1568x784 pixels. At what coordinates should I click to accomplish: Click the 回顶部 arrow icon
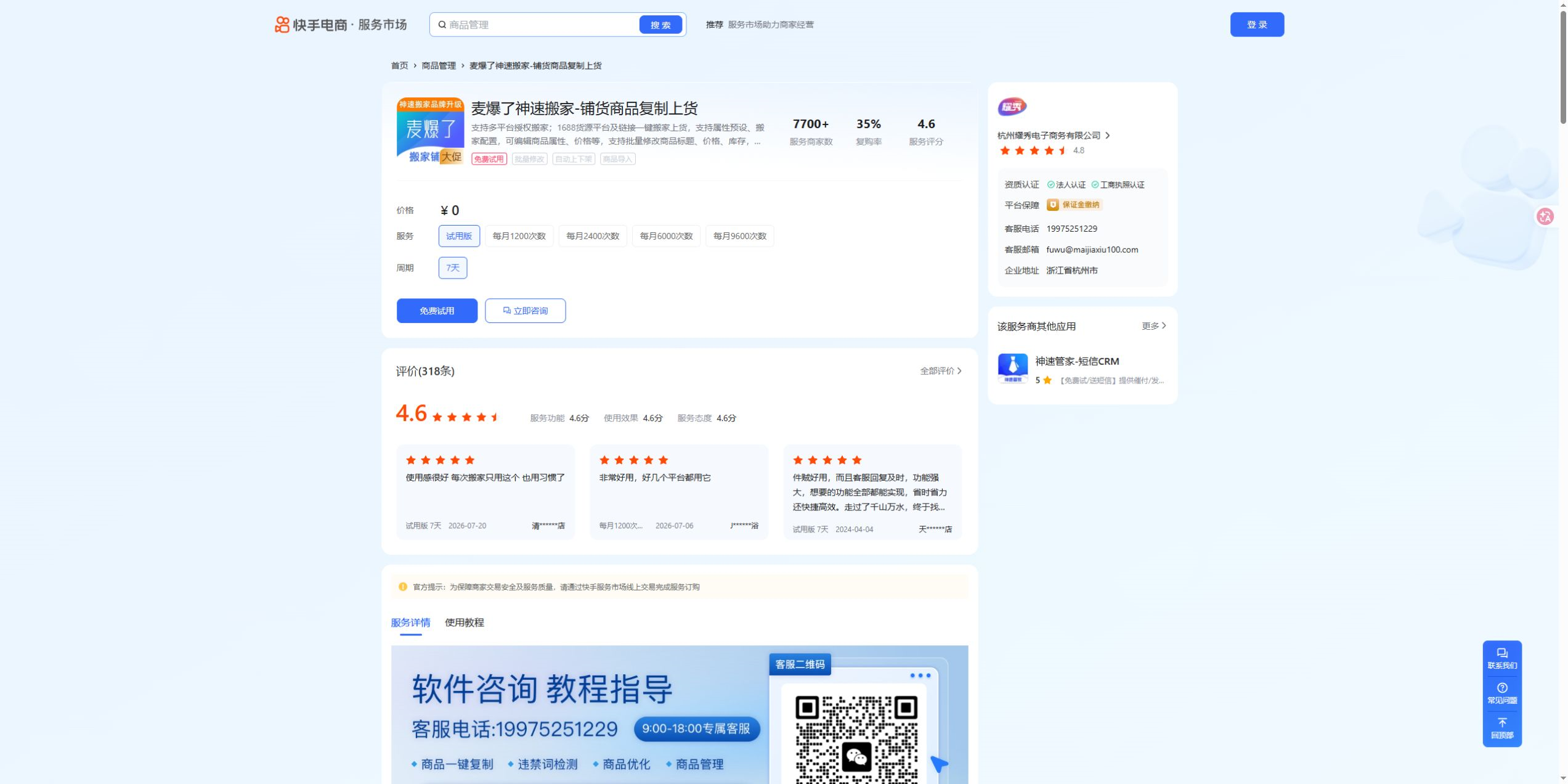click(1501, 722)
